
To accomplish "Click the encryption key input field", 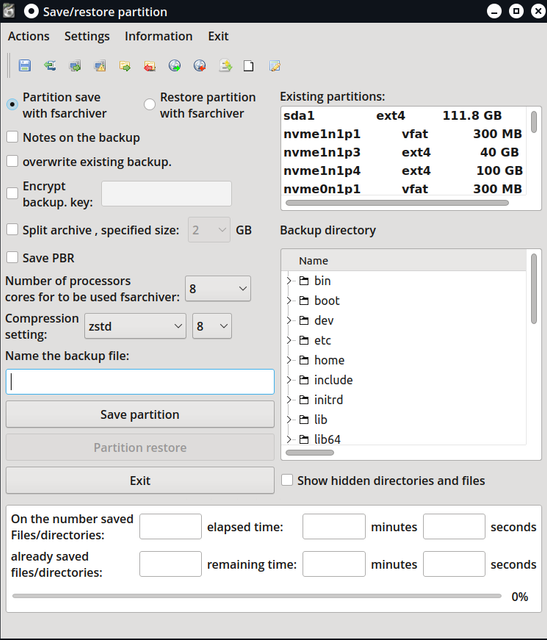I will click(x=167, y=193).
